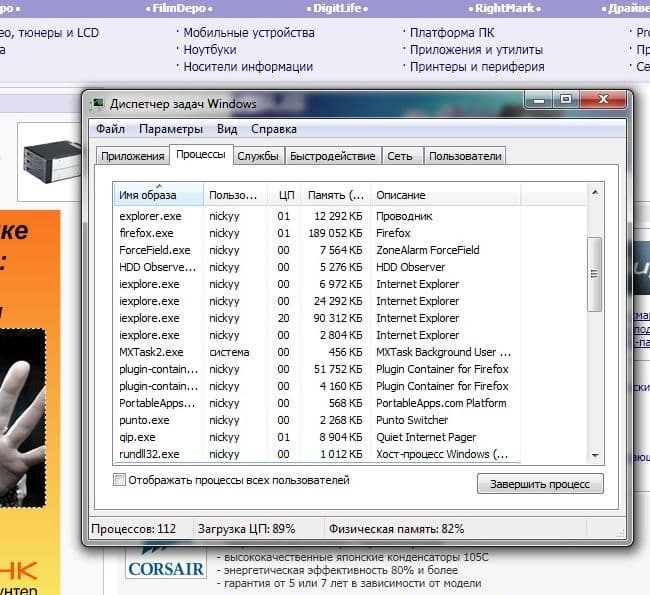Select plugin-contain... using 51 752 КБ
The height and width of the screenshot is (595, 650).
(x=317, y=369)
